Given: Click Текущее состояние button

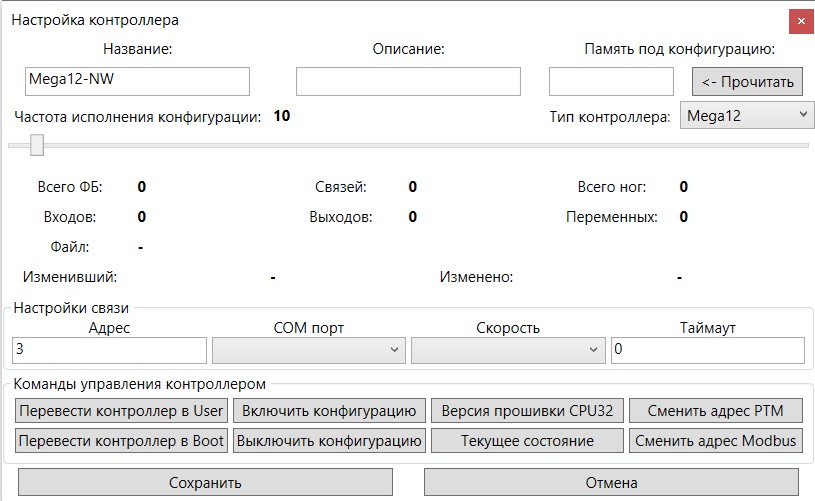Looking at the screenshot, I should [527, 440].
